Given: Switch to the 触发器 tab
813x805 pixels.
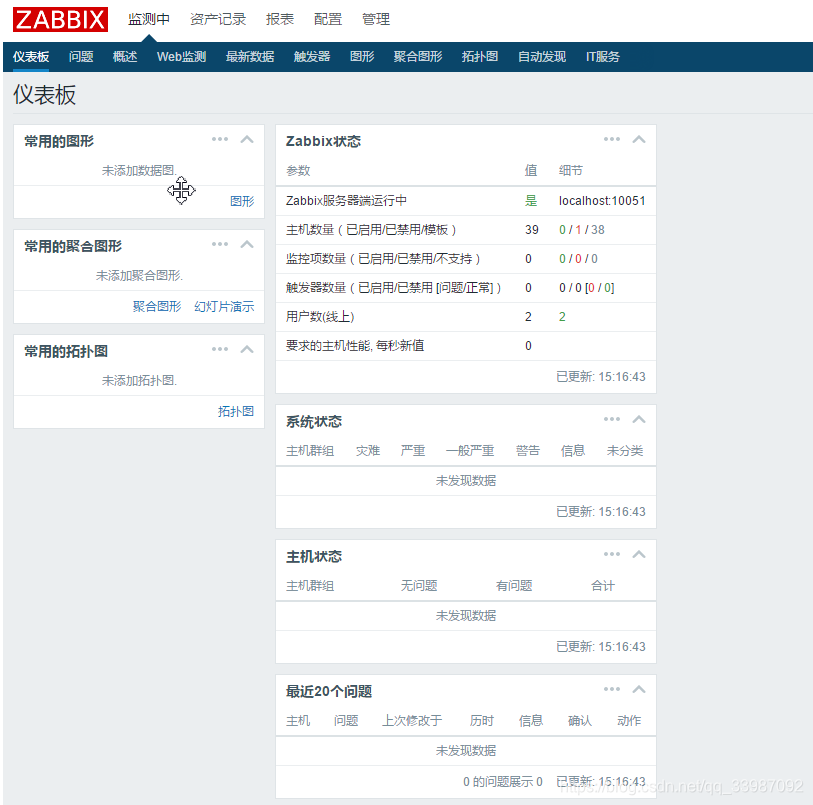Looking at the screenshot, I should (314, 57).
